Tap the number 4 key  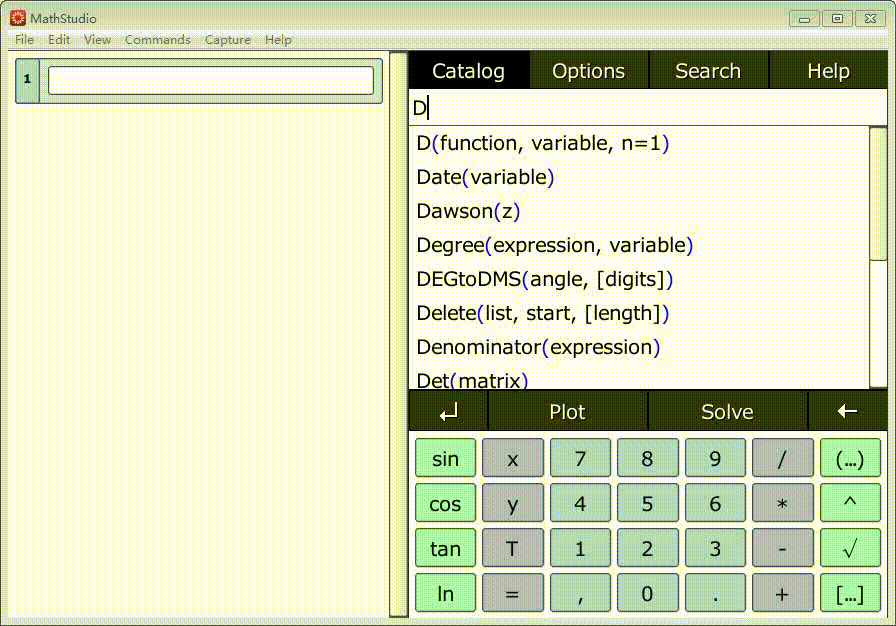(x=580, y=503)
